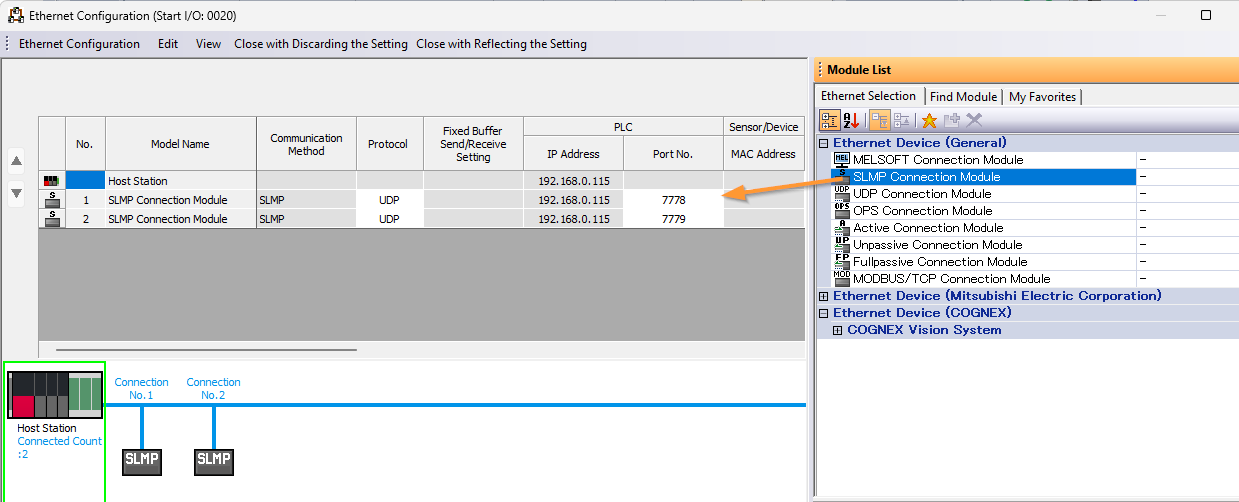The width and height of the screenshot is (1239, 502).
Task: Open the Ethernet Configuration menu
Action: [79, 44]
